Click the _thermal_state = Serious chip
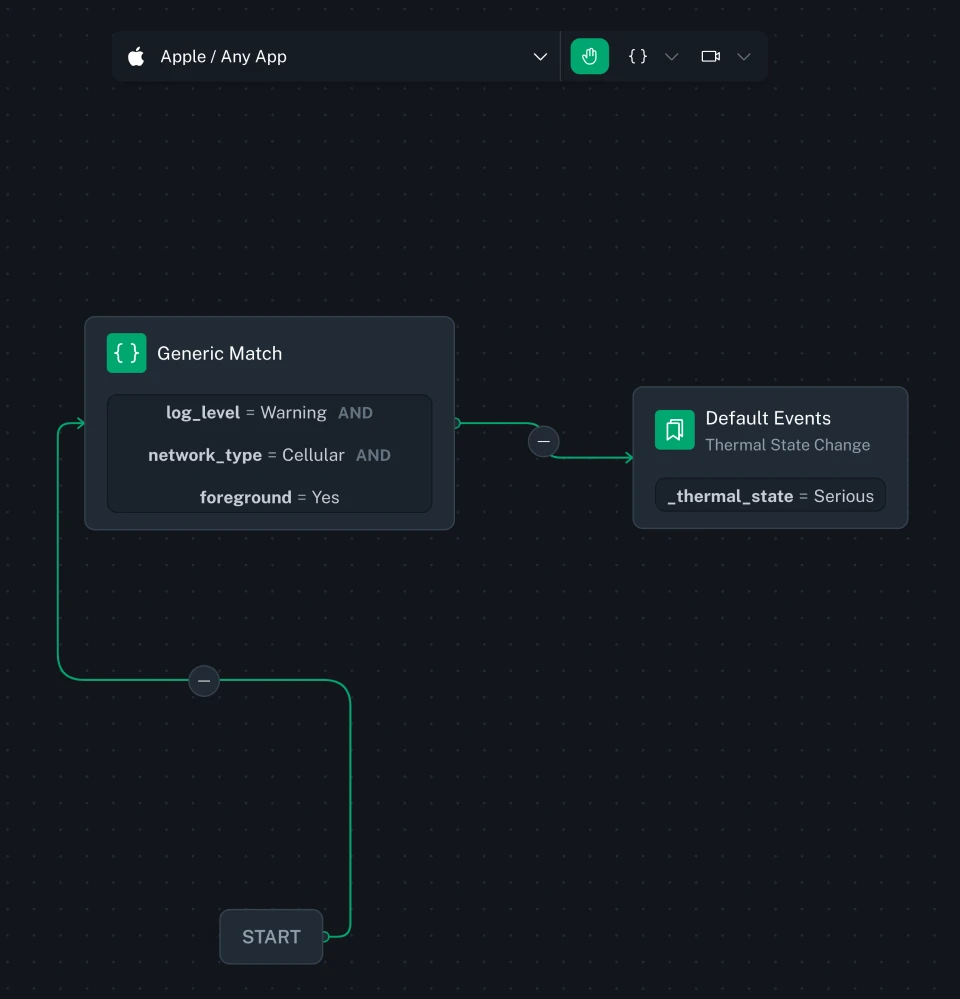The image size is (960, 999). [x=769, y=494]
